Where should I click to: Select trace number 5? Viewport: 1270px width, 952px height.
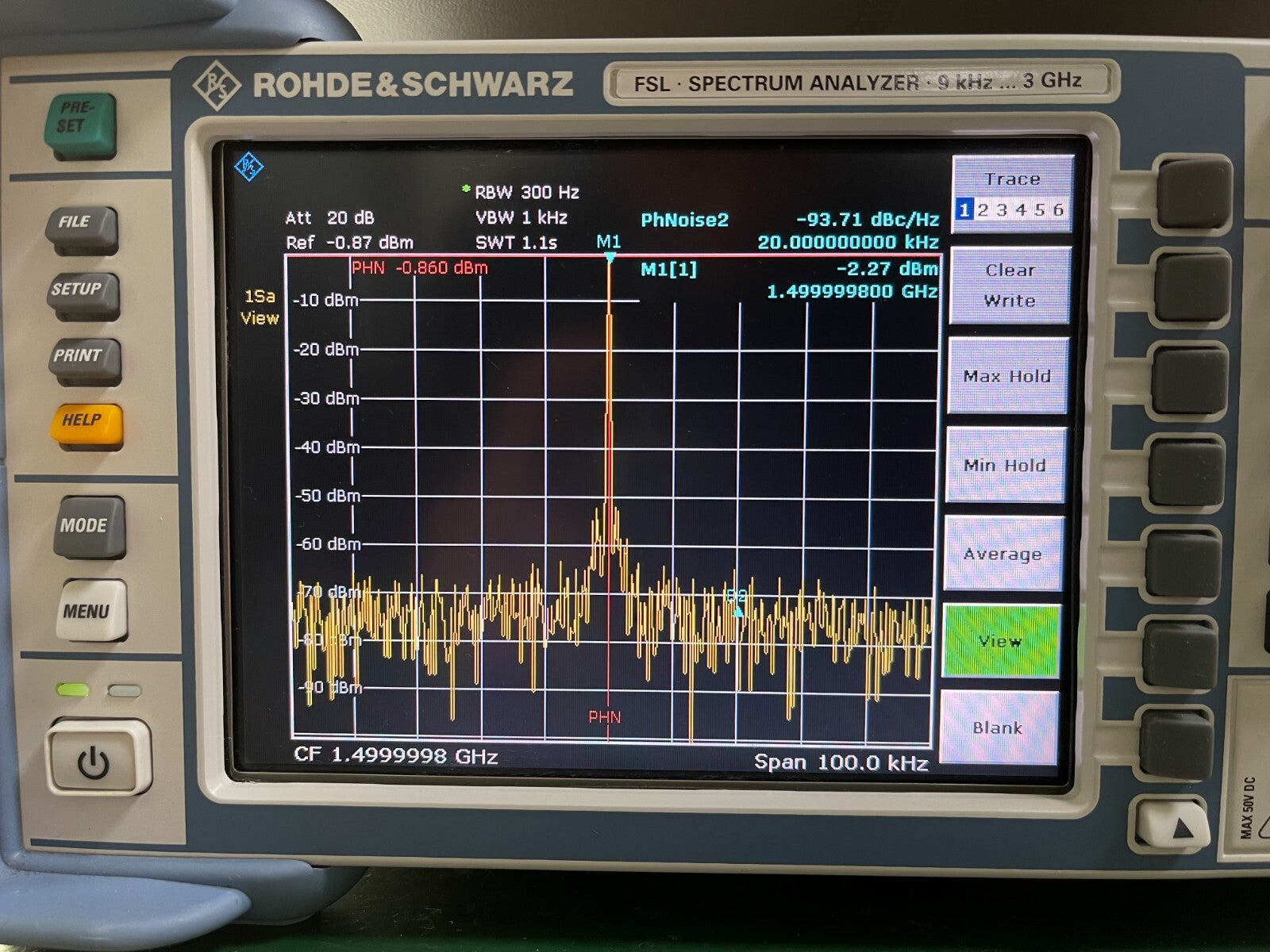coord(1039,210)
